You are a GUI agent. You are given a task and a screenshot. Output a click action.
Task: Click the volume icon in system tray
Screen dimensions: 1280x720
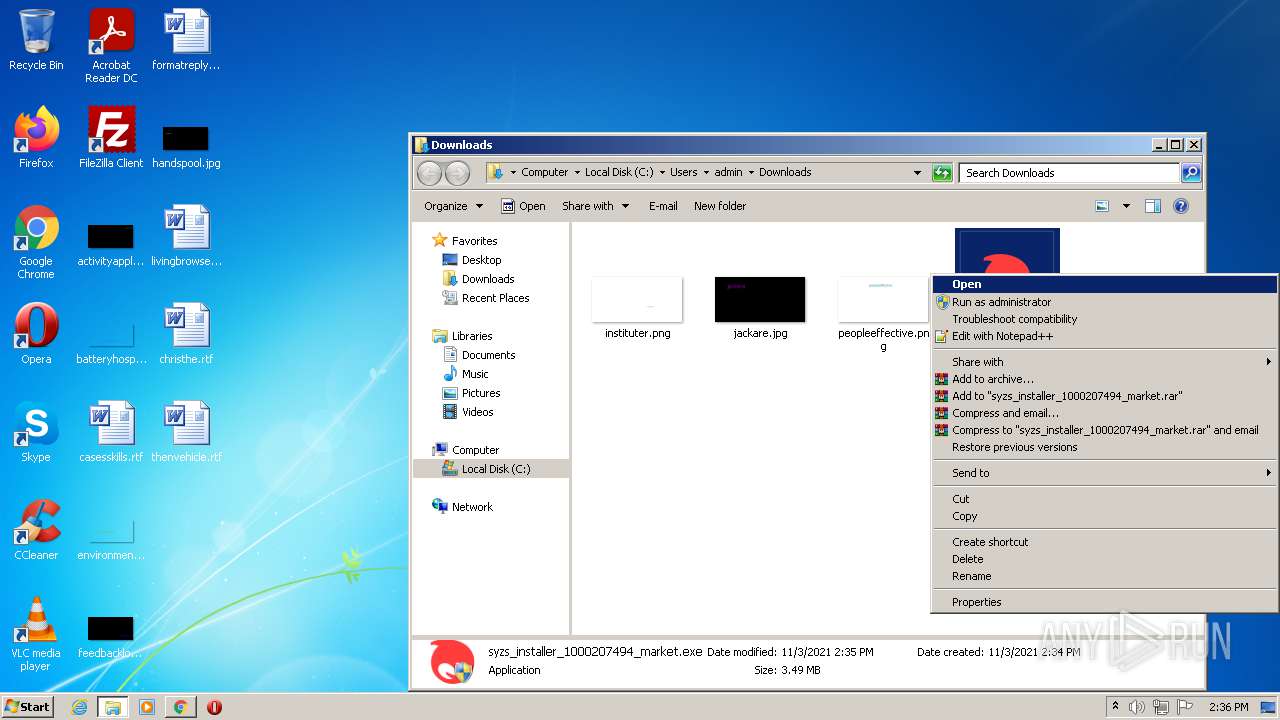[1137, 707]
